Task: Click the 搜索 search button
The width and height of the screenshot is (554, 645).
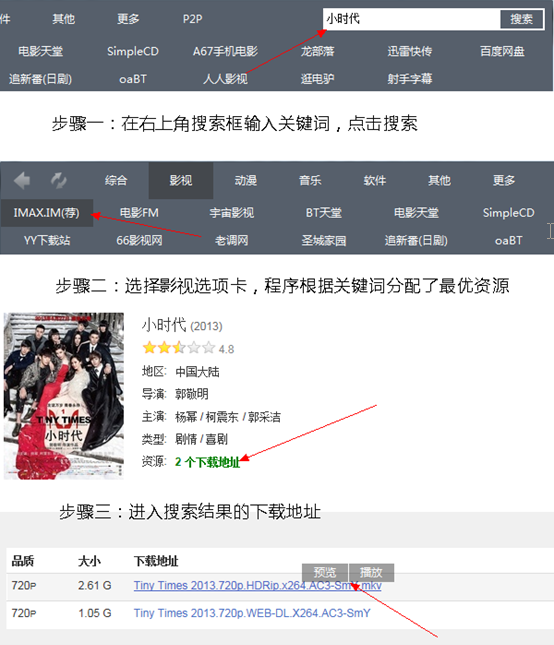Action: pyautogui.click(x=522, y=19)
